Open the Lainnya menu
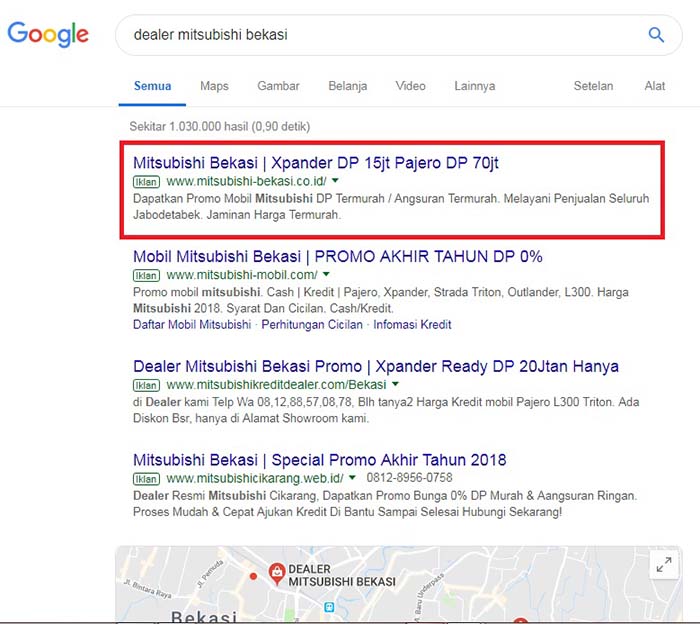700x624 pixels. click(474, 86)
